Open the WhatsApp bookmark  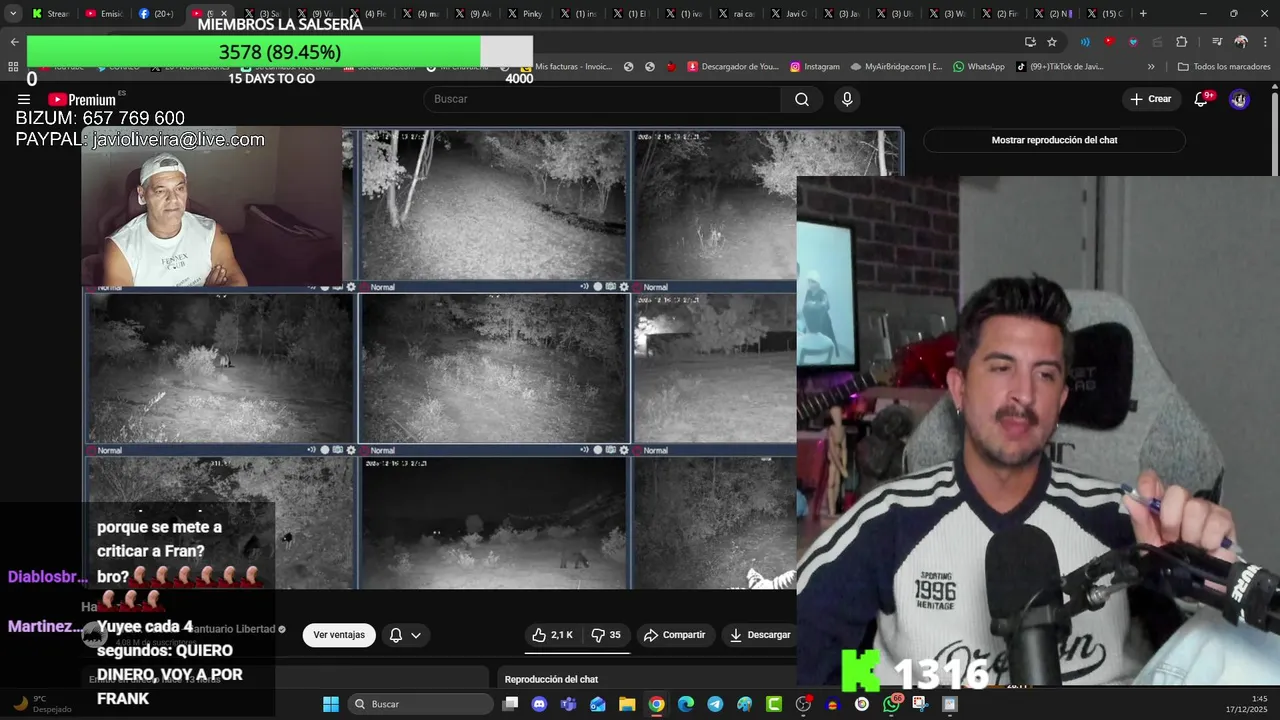coord(978,67)
